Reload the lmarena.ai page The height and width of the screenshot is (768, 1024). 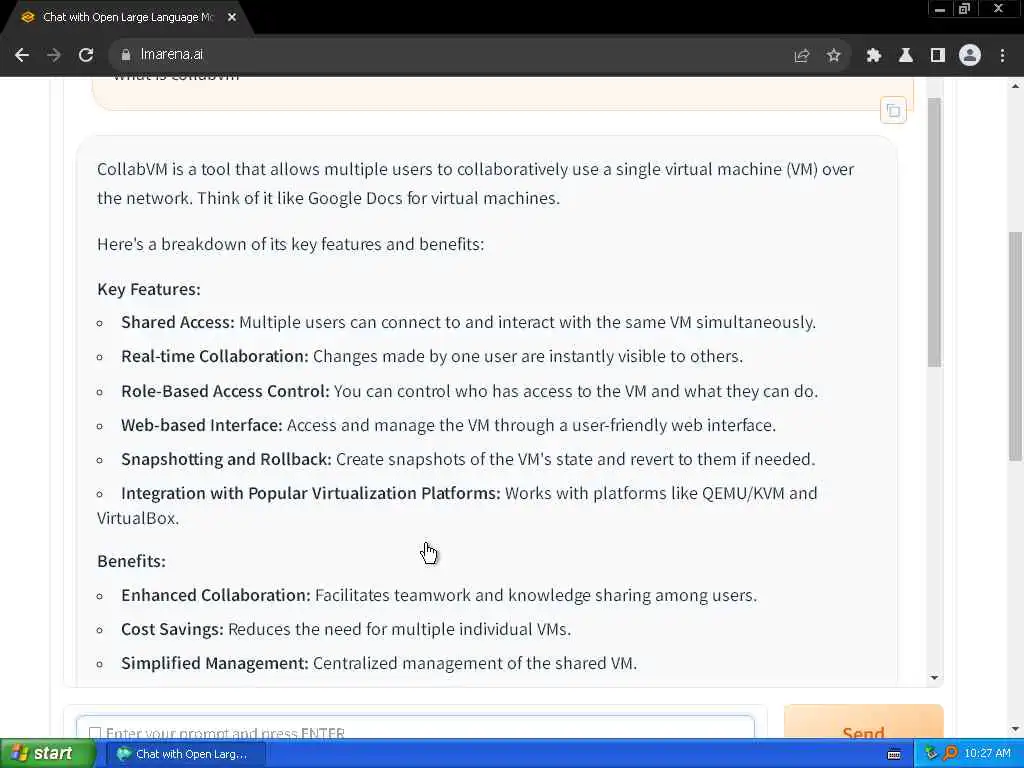point(86,56)
